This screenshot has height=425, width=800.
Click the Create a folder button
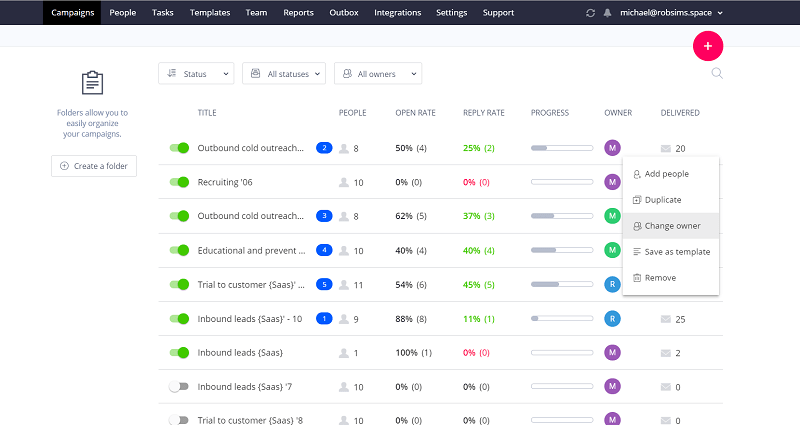point(94,166)
